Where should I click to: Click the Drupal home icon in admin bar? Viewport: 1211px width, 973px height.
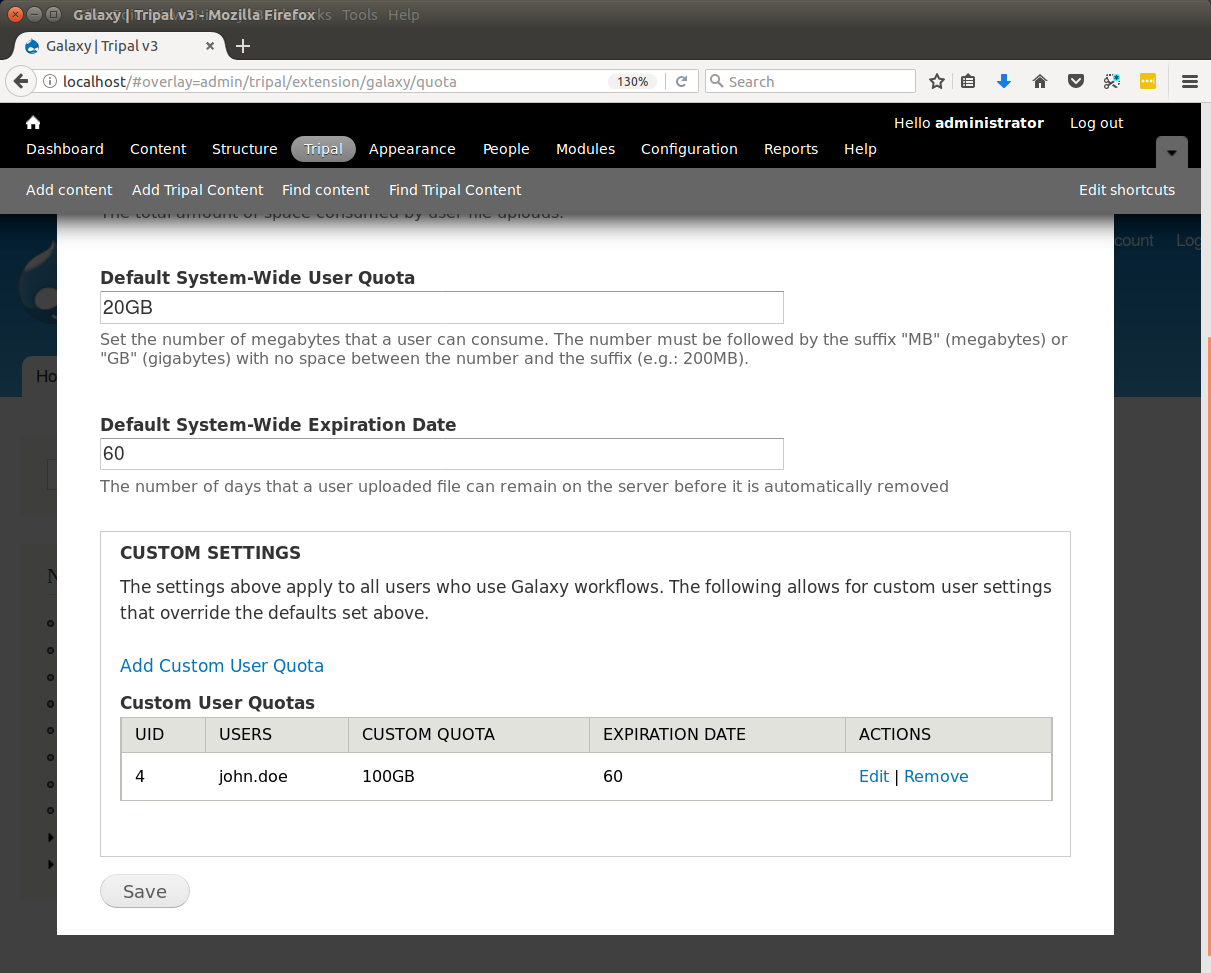click(33, 122)
